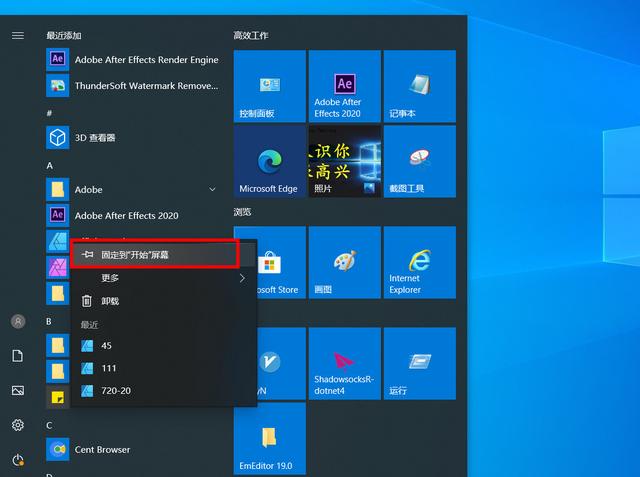This screenshot has width=640, height=477.
Task: Open the Paint (画图) tile
Action: point(344,262)
